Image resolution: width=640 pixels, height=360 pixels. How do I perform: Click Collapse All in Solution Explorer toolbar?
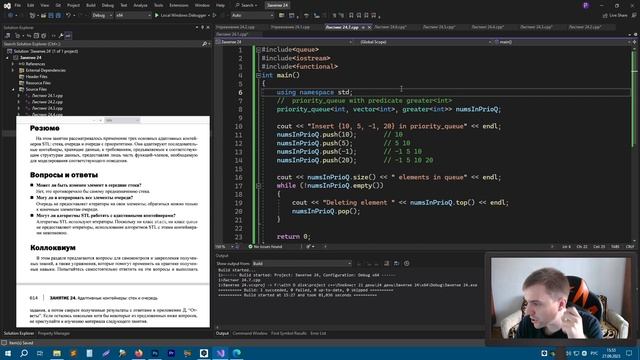click(36, 36)
